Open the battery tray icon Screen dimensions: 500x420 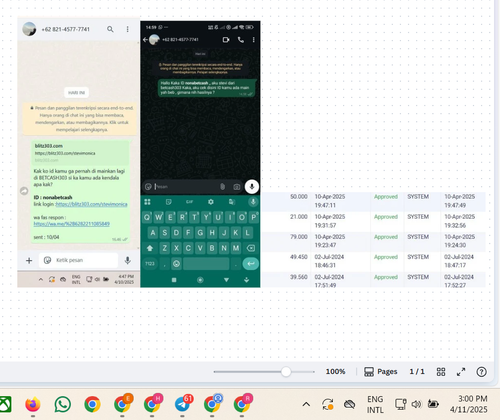pyautogui.click(x=433, y=404)
